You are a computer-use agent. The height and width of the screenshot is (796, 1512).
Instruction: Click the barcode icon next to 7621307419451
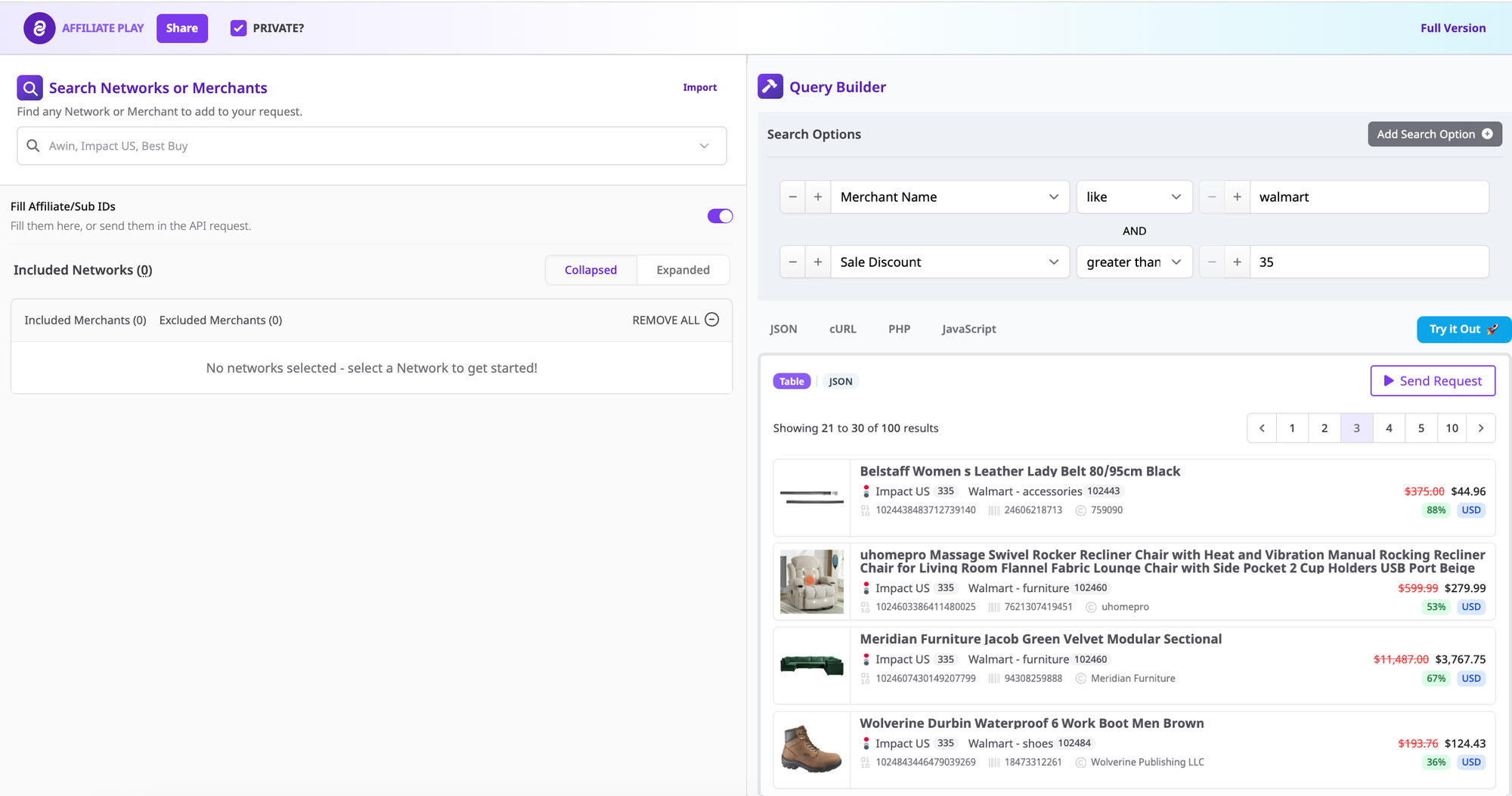(994, 607)
